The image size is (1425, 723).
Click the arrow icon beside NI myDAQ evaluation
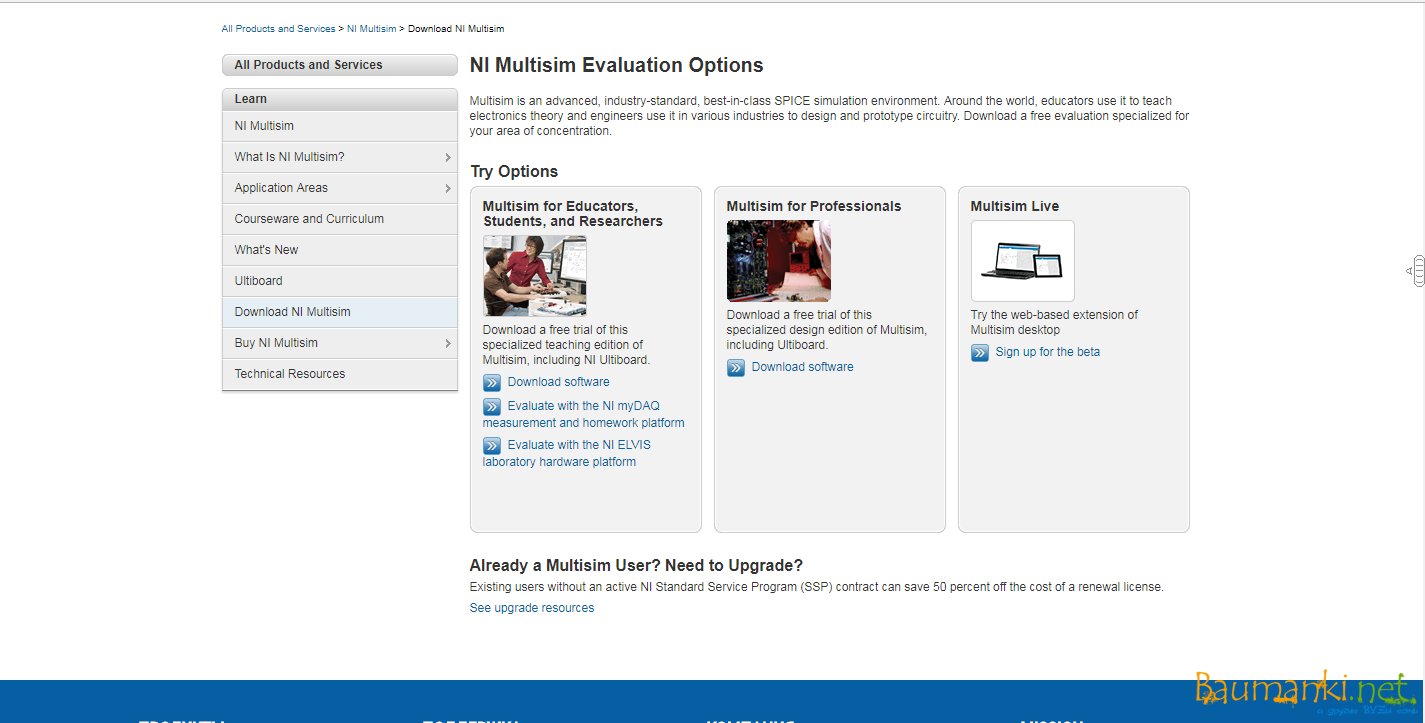click(492, 407)
